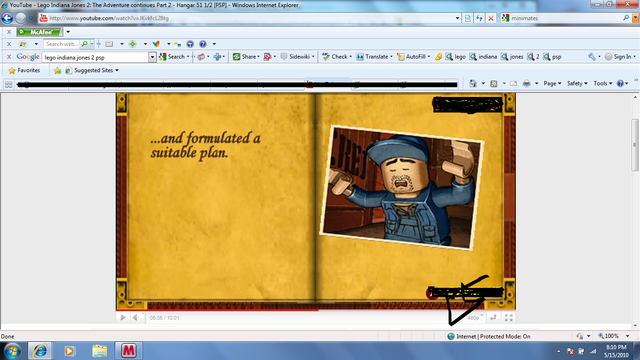The image size is (640, 360).
Task: Click the green circular toolbar icon
Action: (133, 44)
